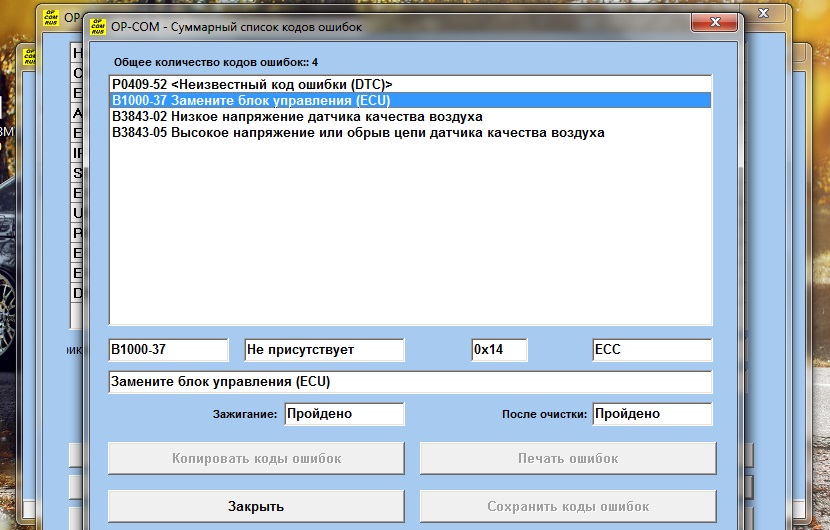Click the 'Закрыть' button
Screen dimensions: 830x530
256,506
